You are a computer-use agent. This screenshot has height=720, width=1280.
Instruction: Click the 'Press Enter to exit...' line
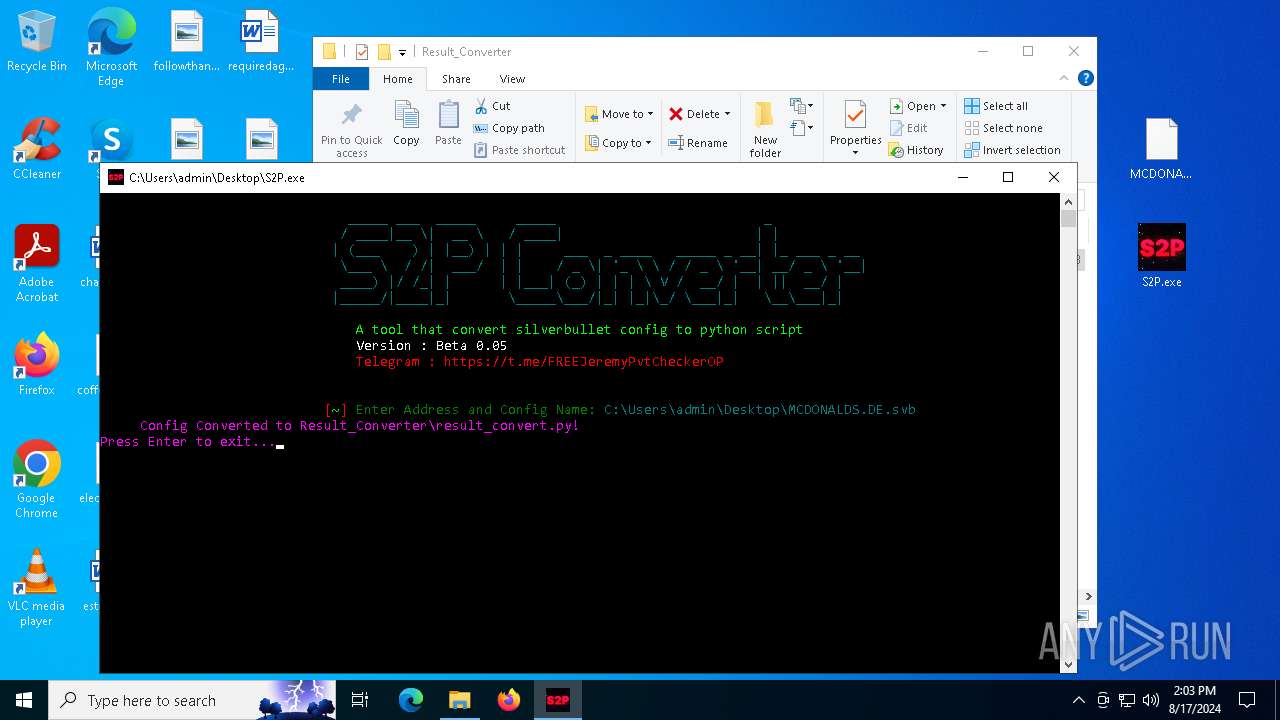tap(187, 441)
